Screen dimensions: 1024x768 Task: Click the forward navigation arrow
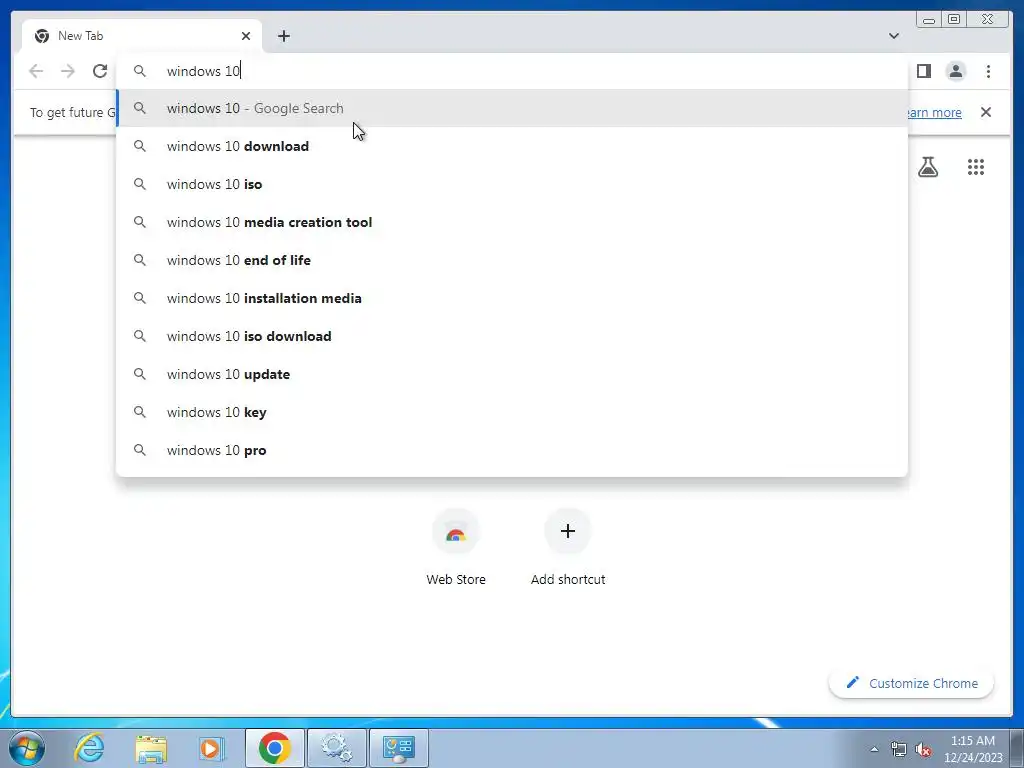pyautogui.click(x=68, y=71)
